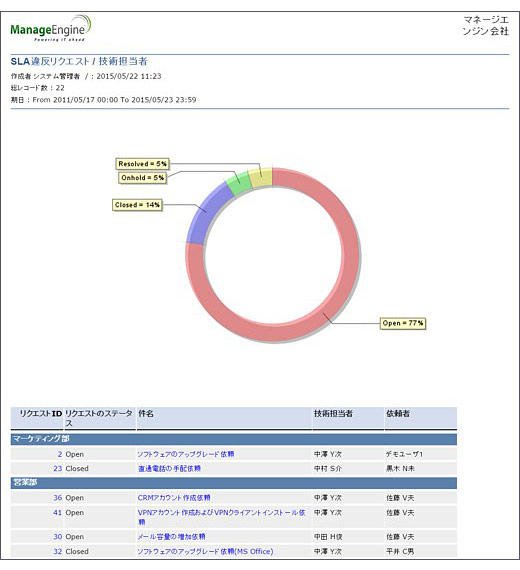This screenshot has height=570, width=520.
Task: Click the ManageEngine logo
Action: (x=51, y=28)
